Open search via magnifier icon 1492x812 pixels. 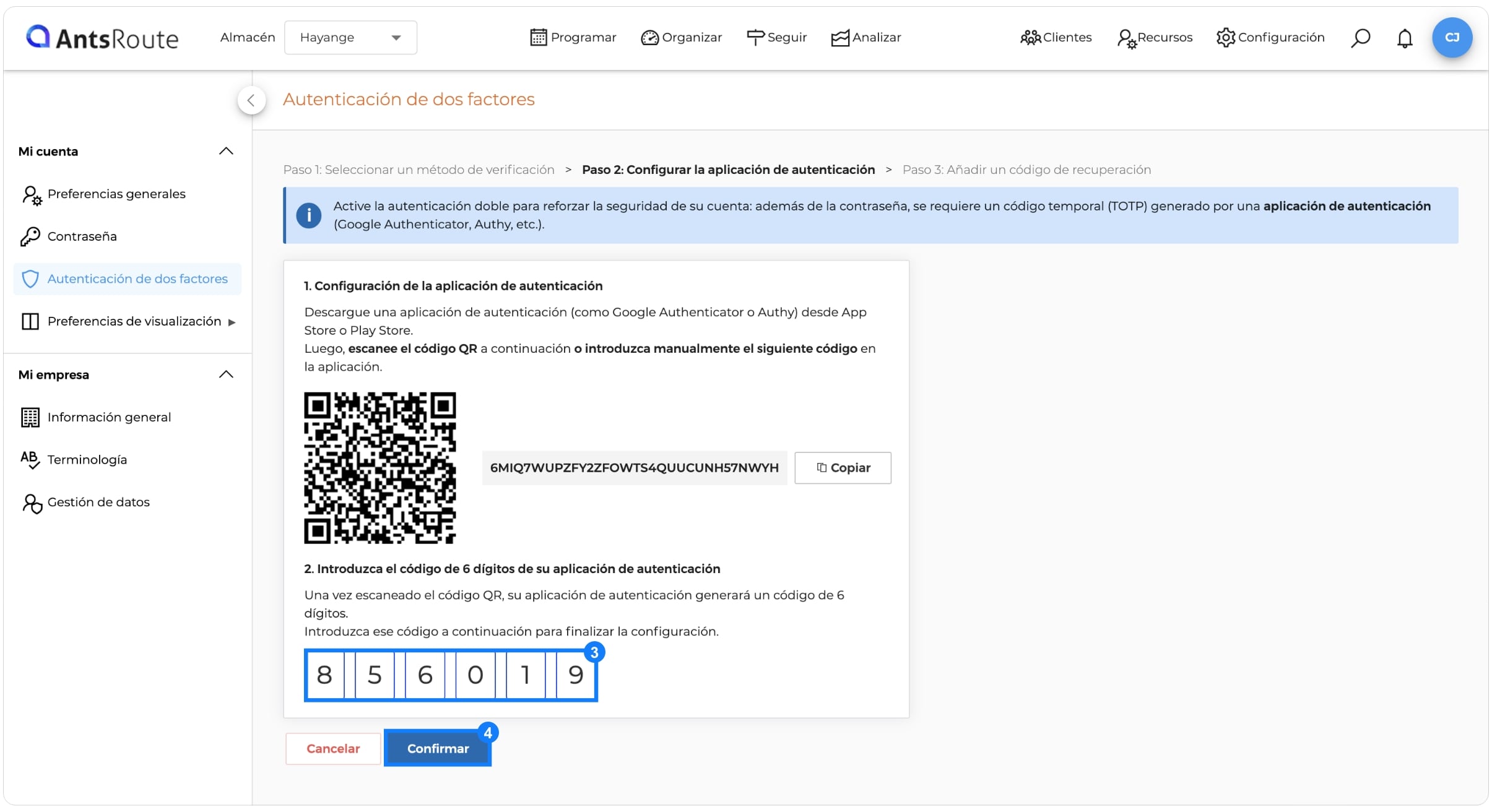1360,38
